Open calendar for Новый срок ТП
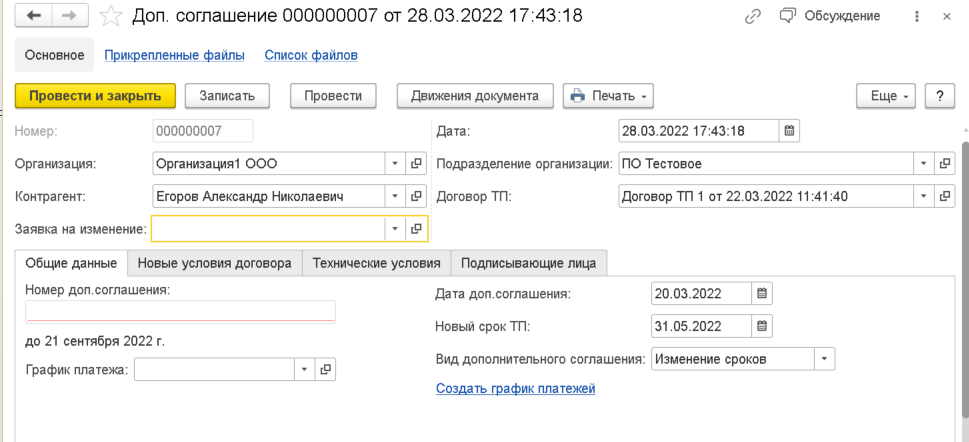Screen dimensions: 969x442 coord(762,326)
